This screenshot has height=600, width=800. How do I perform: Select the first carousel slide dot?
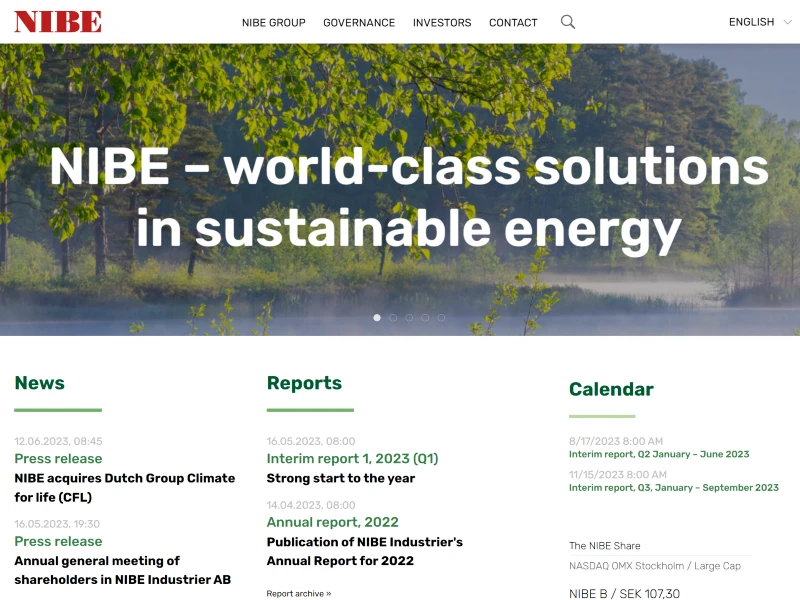tap(377, 317)
